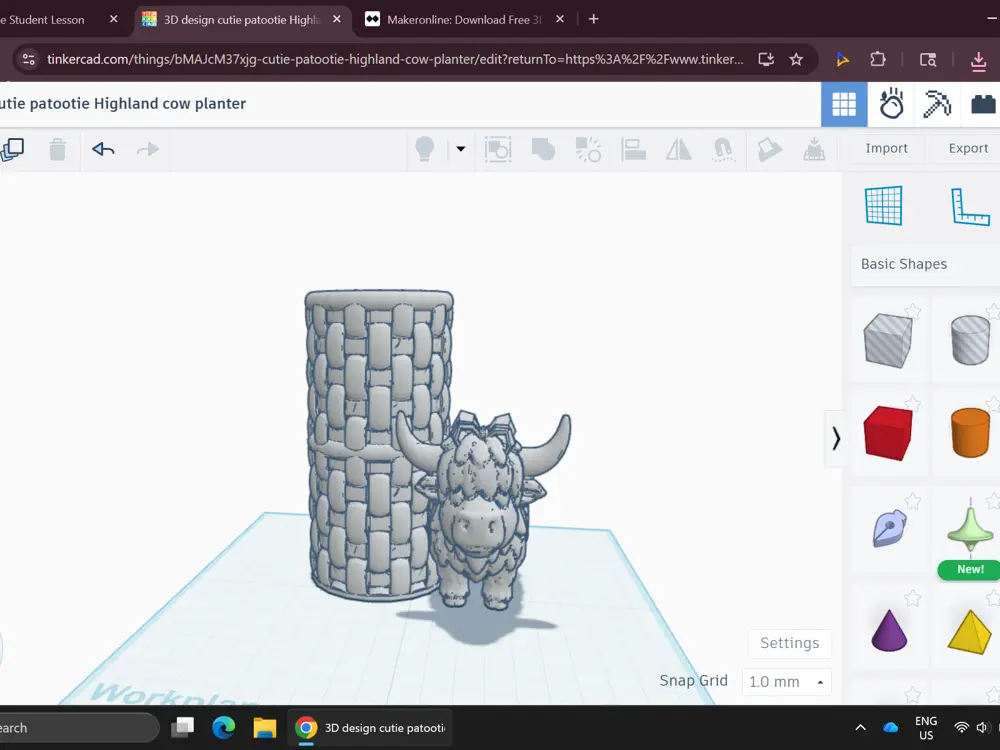Click the Settings button
The height and width of the screenshot is (750, 1000).
[790, 643]
